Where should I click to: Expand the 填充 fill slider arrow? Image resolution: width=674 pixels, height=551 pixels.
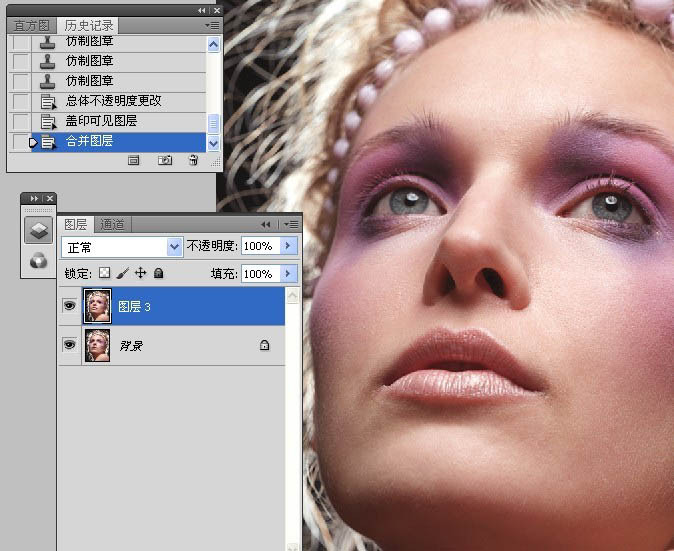[290, 273]
